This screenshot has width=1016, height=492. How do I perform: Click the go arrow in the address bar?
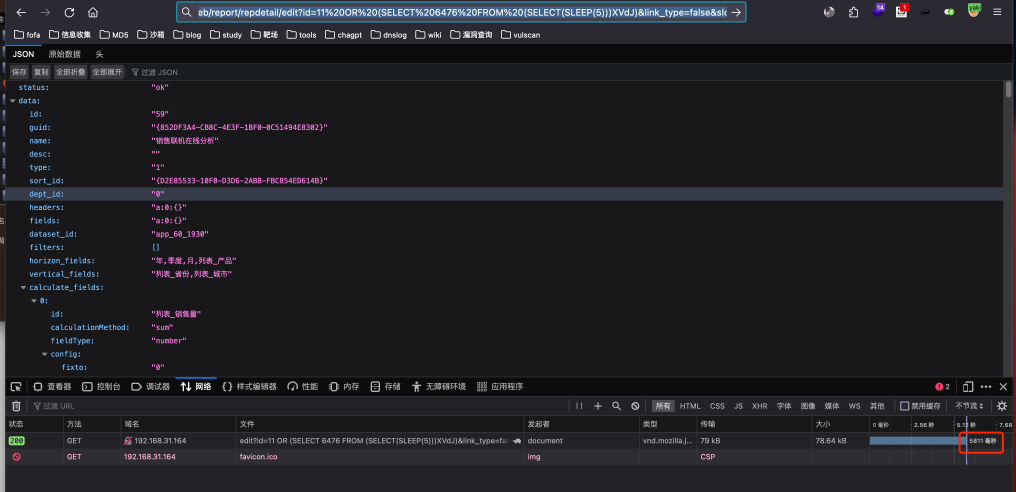[x=735, y=12]
